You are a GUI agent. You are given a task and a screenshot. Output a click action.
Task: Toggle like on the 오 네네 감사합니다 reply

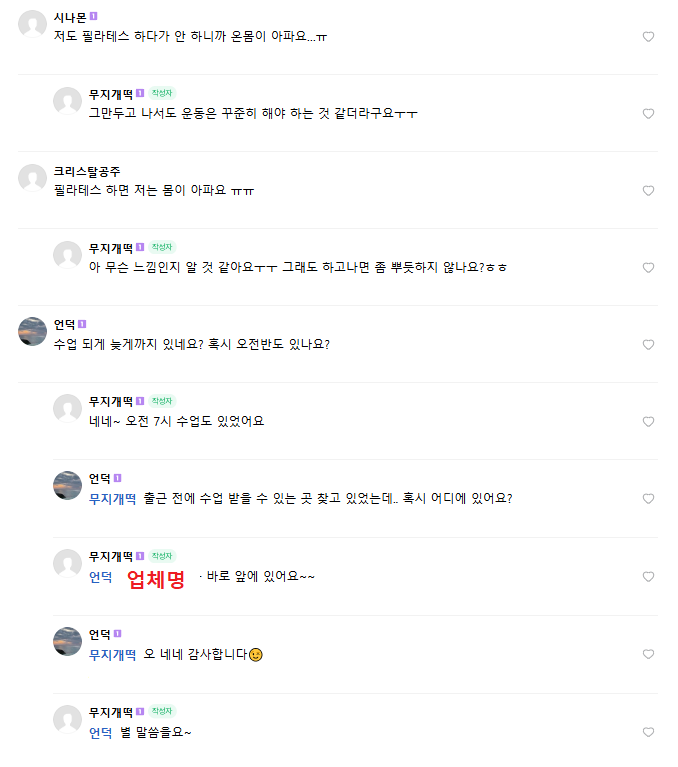click(x=648, y=655)
